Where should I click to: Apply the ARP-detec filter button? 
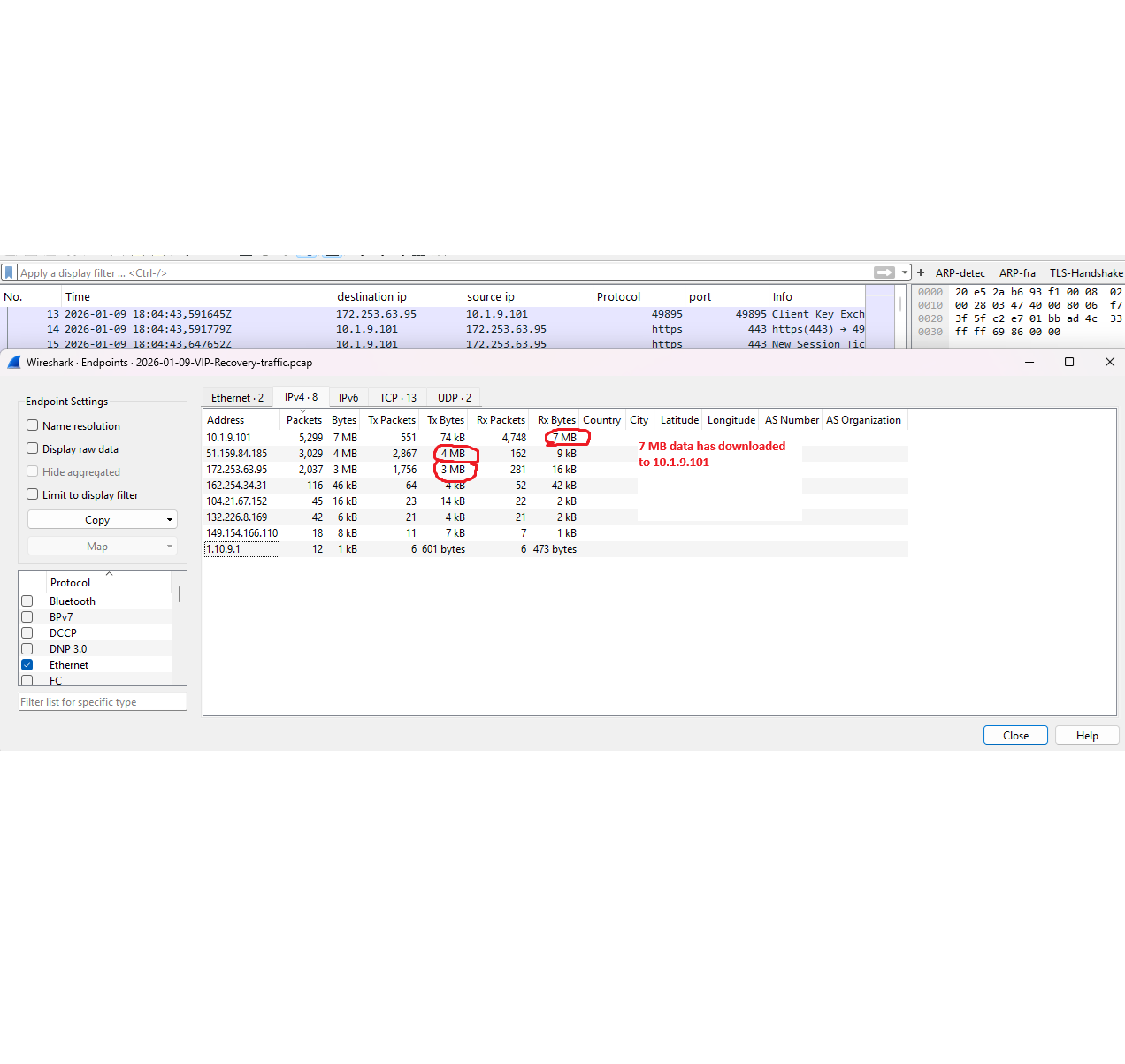pyautogui.click(x=960, y=272)
